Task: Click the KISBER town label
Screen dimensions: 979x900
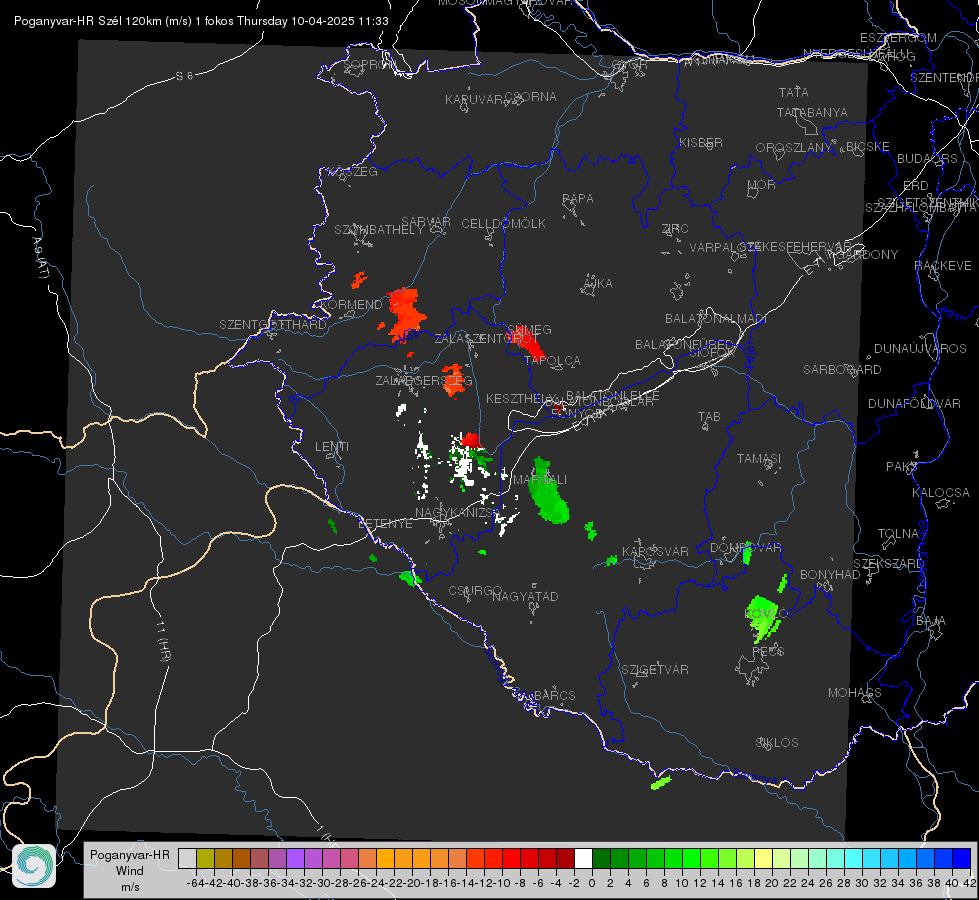Action: click(x=701, y=142)
